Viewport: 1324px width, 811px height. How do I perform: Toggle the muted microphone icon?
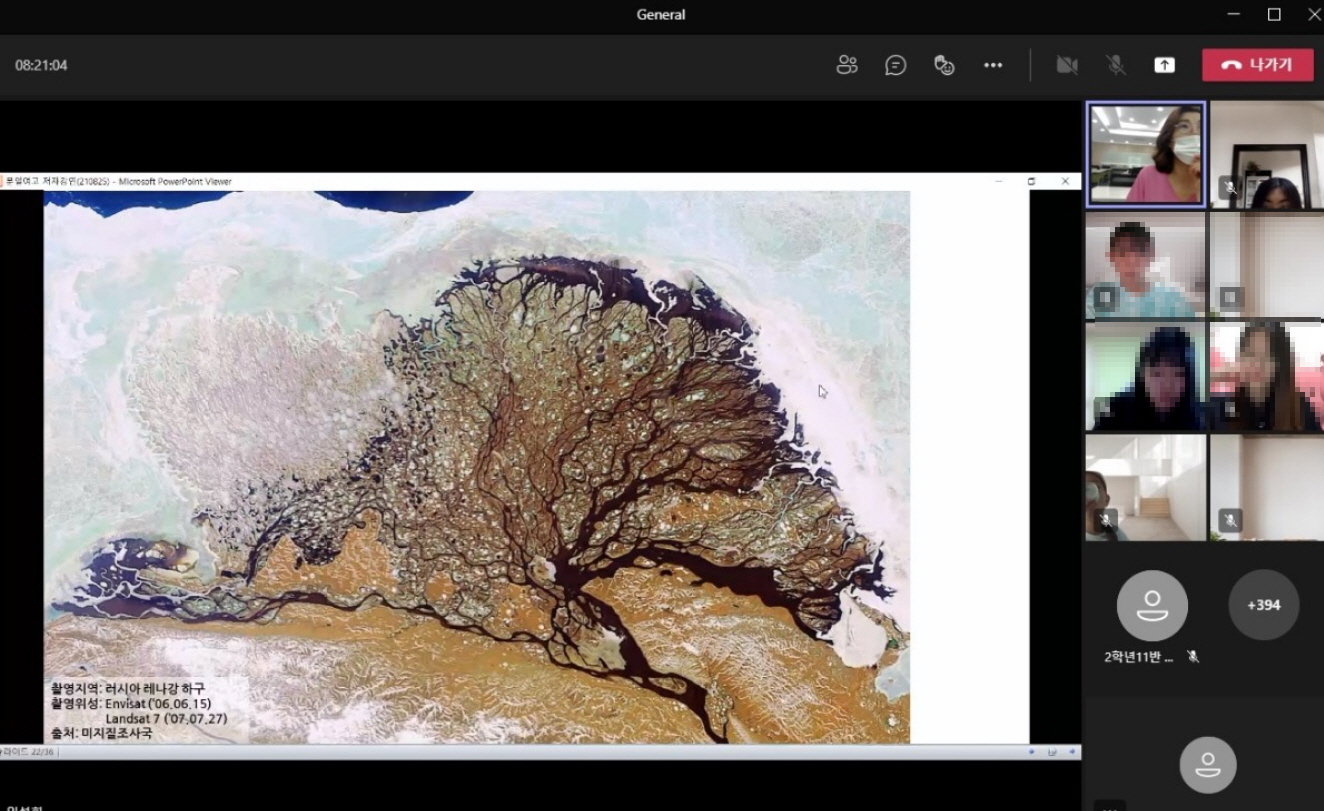[1116, 65]
